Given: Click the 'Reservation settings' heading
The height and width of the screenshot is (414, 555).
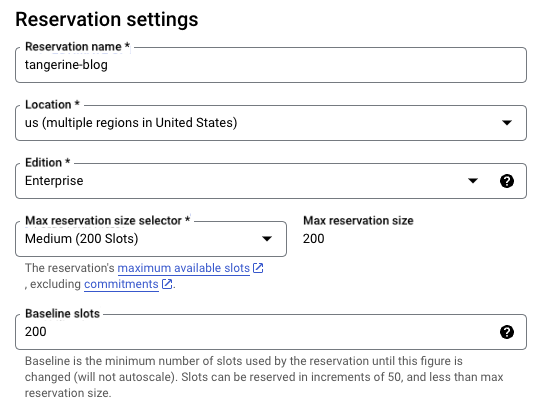Looking at the screenshot, I should (x=107, y=19).
